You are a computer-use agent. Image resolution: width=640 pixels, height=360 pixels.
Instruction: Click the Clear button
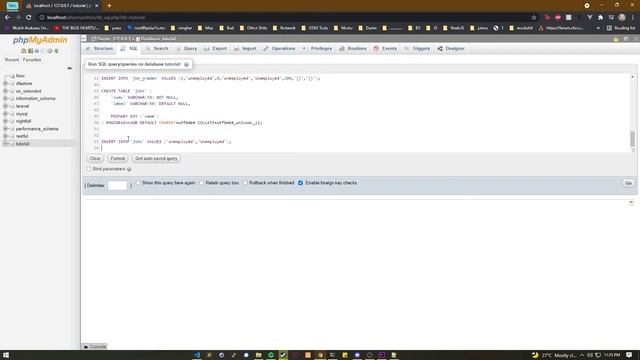95,158
